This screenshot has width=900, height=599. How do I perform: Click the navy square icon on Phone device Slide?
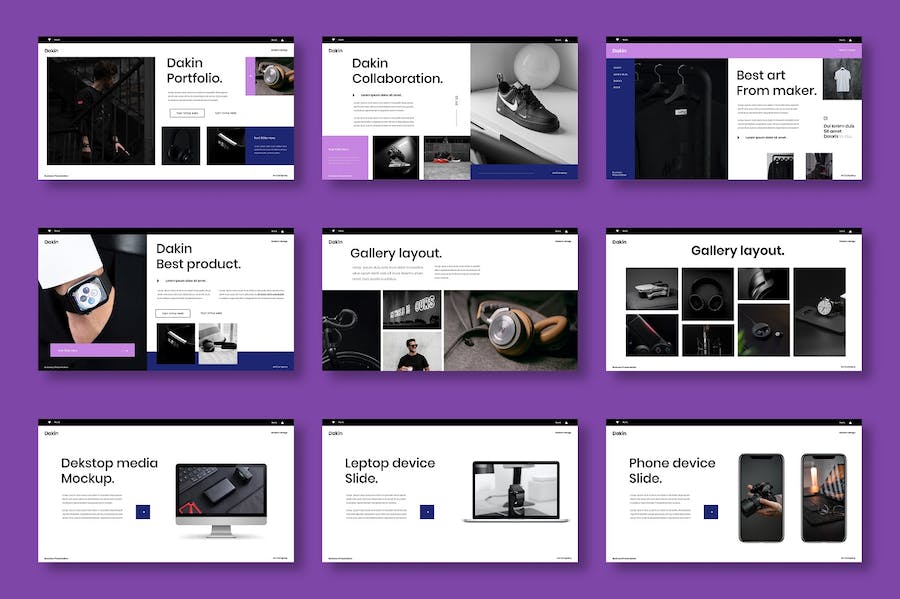pos(711,512)
